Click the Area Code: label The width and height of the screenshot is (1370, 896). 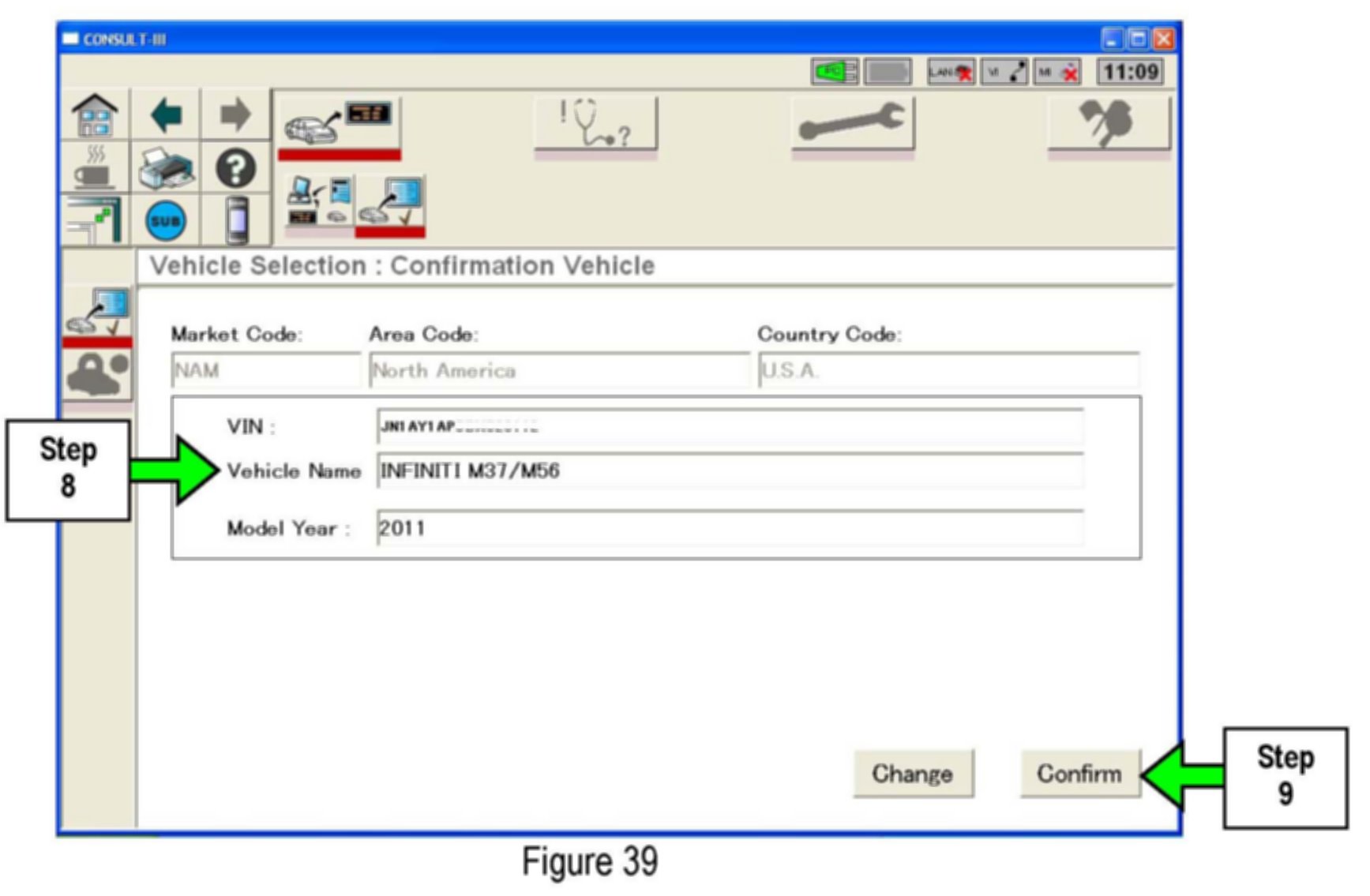pos(423,335)
